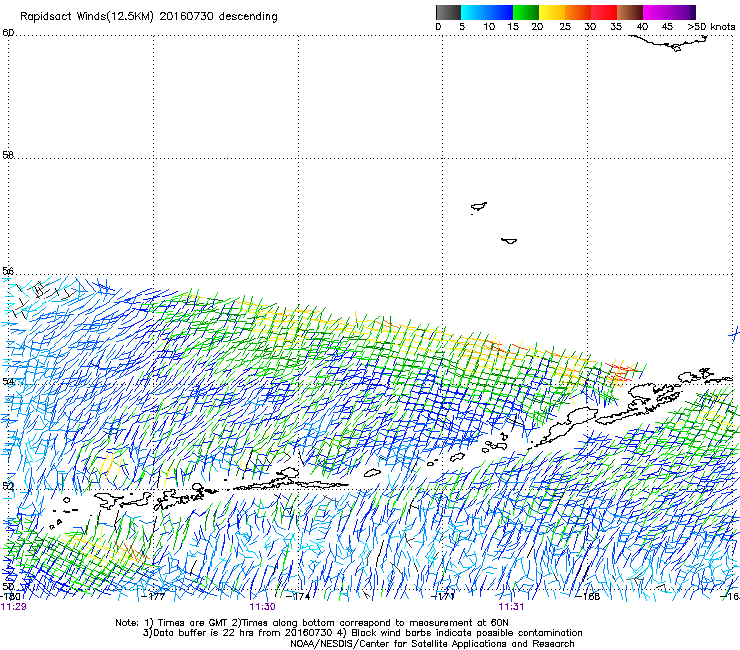Click the small island outline south of 57N
This screenshot has width=740, height=650.
coord(509,241)
